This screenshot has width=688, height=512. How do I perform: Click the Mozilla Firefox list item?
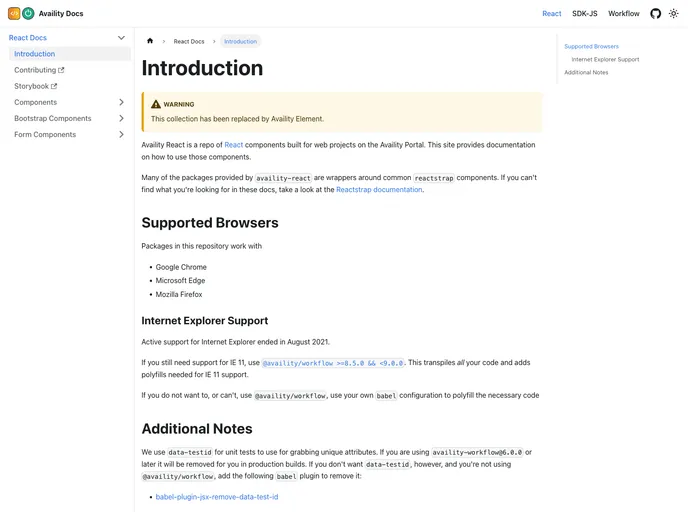tap(179, 294)
